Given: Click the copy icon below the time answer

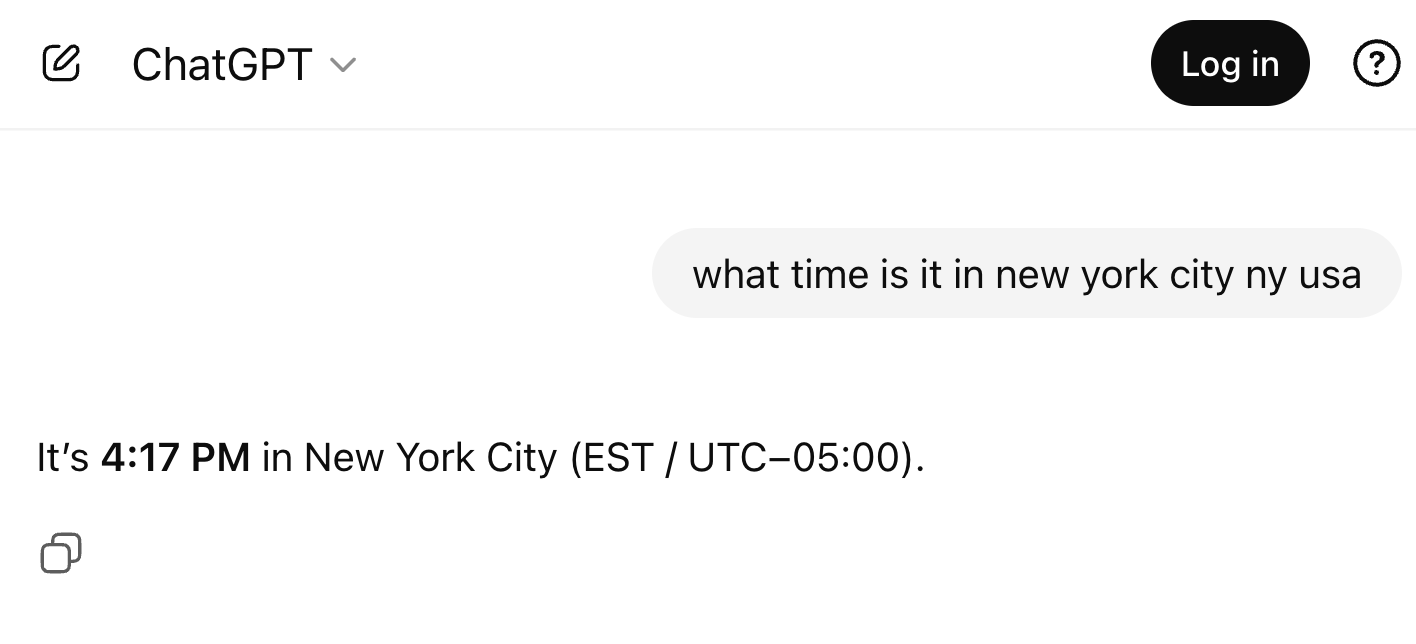Looking at the screenshot, I should 61,553.
